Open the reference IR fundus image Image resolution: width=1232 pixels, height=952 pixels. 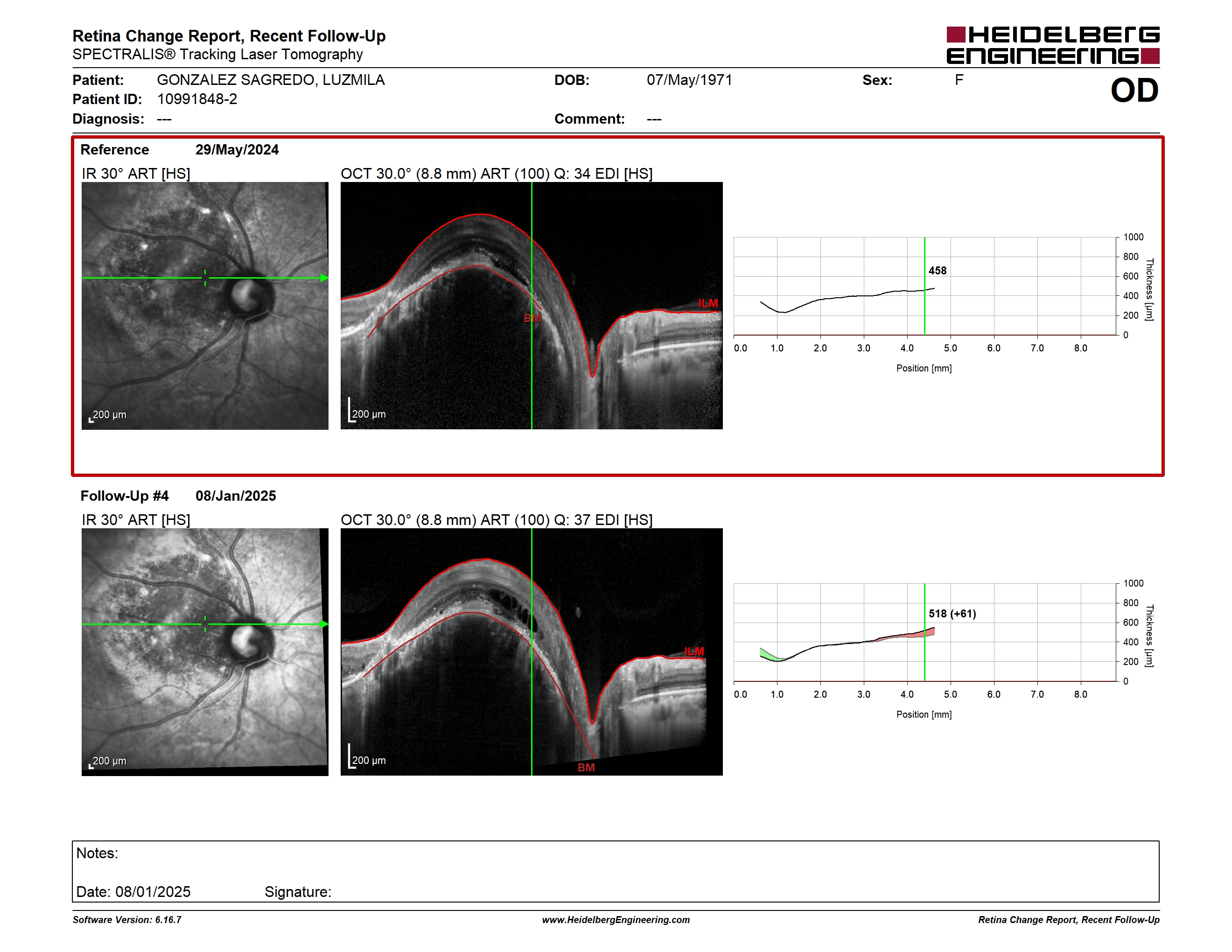click(x=205, y=306)
